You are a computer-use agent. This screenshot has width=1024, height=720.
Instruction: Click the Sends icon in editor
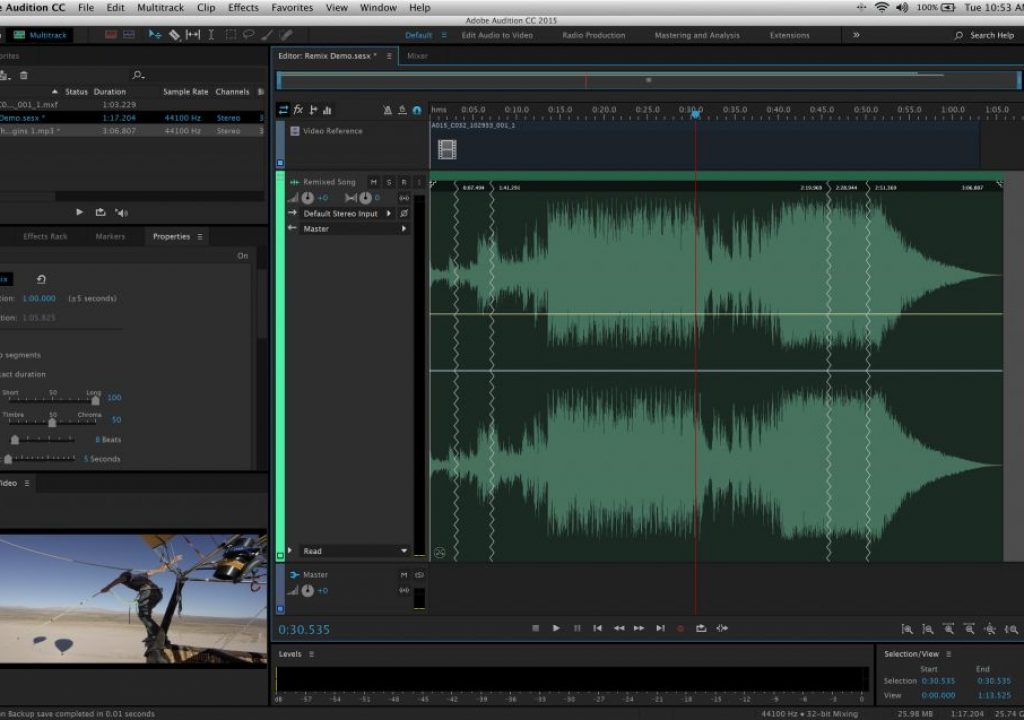pos(313,110)
